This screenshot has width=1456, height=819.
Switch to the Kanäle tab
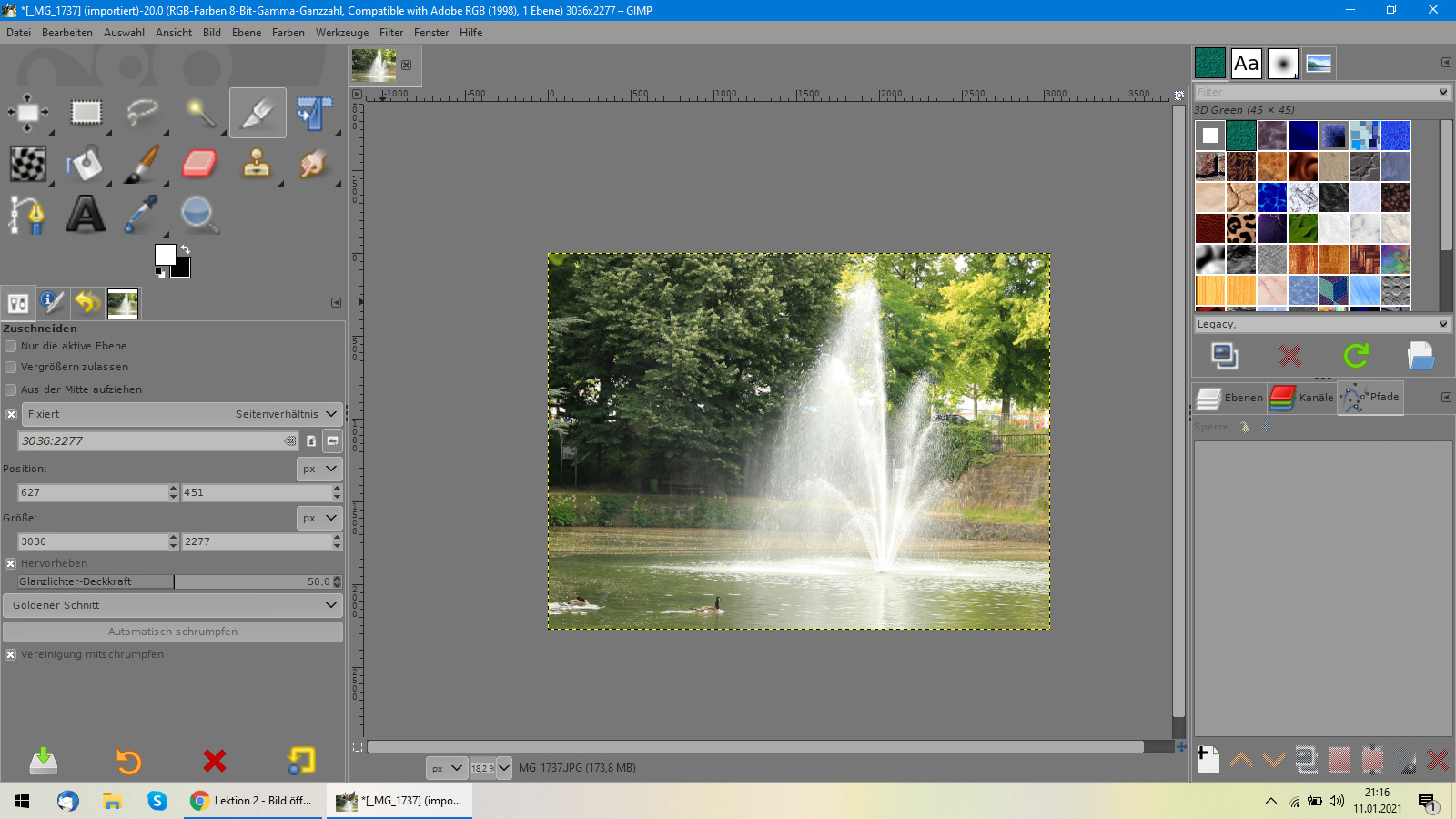[1303, 398]
